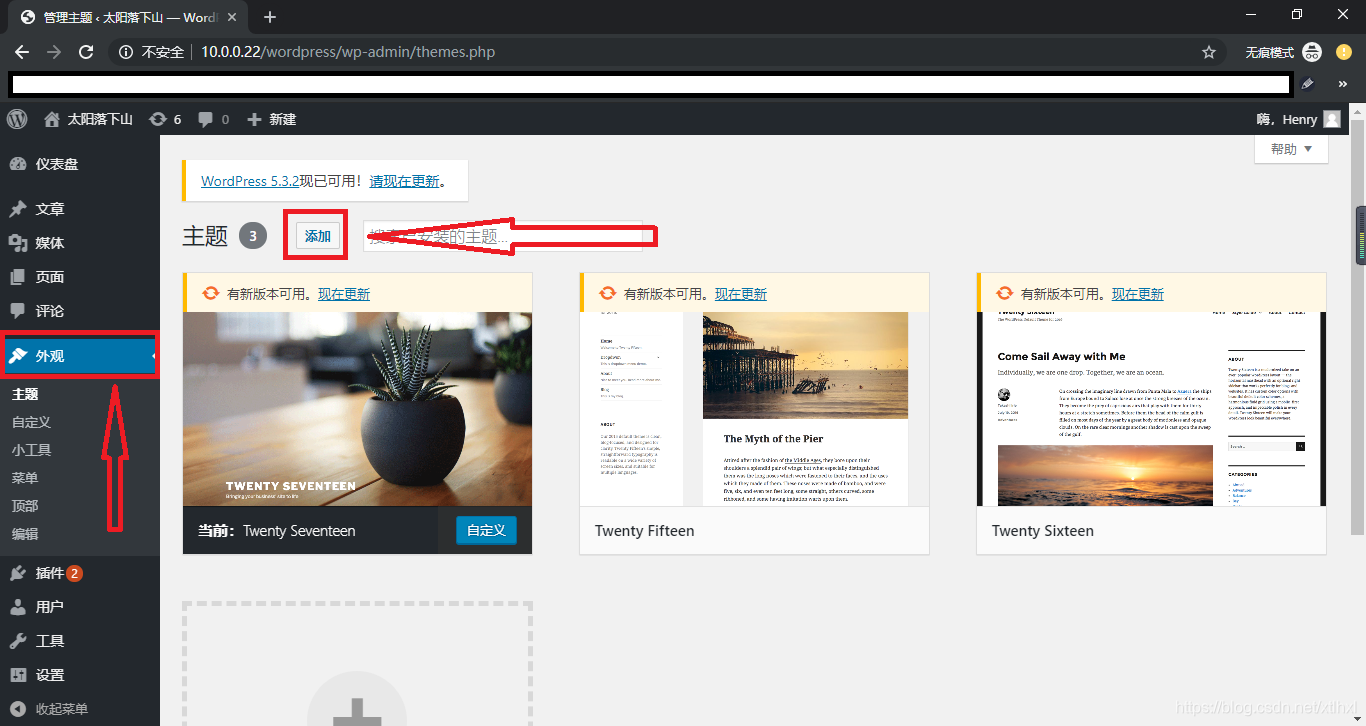Open '仪表盘' dashboard menu
This screenshot has width=1366, height=726.
tap(80, 164)
